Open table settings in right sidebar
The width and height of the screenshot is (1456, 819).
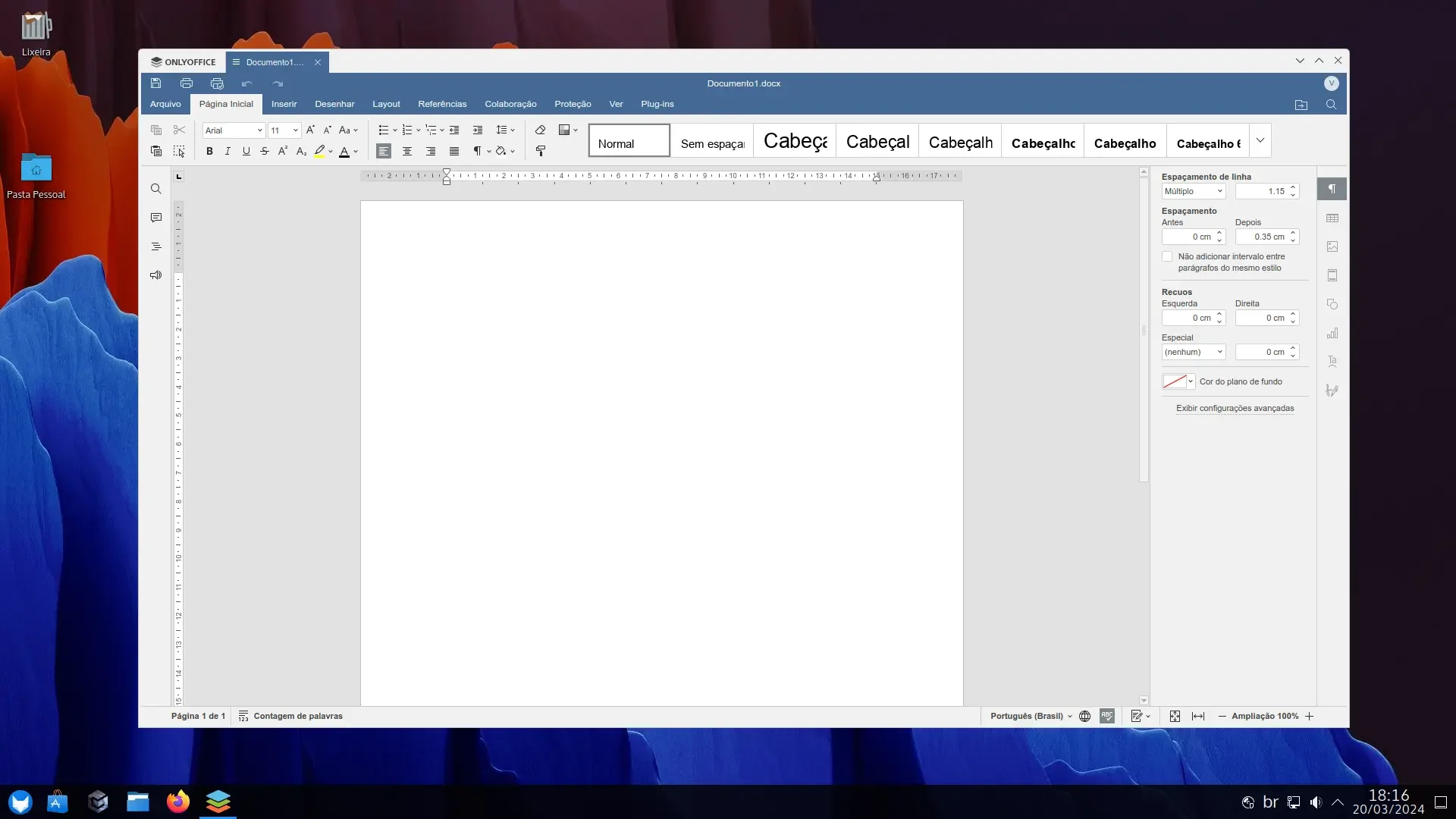1332,218
